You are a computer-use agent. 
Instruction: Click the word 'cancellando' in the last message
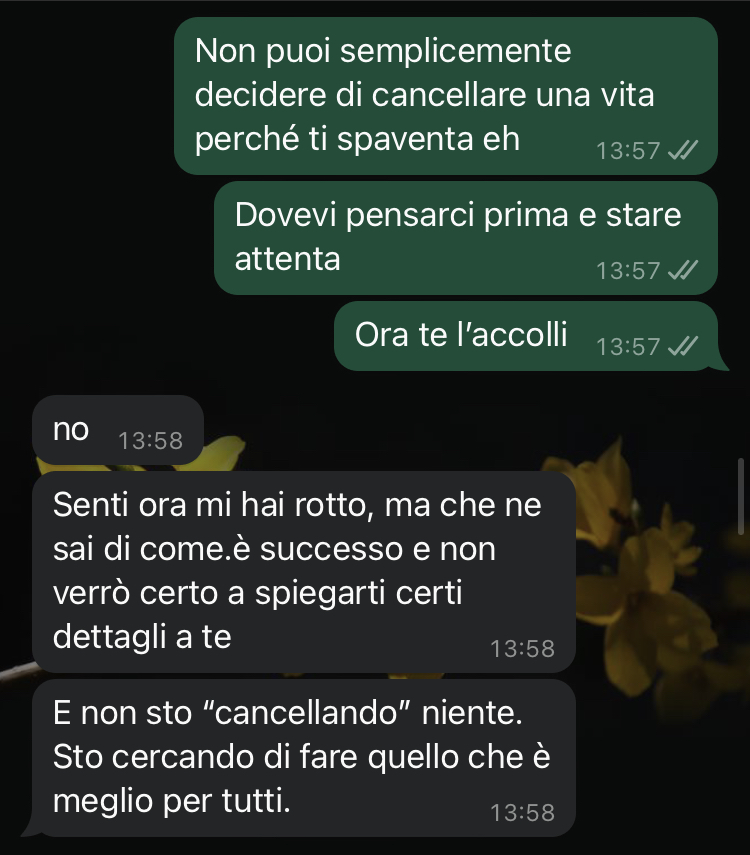306,713
